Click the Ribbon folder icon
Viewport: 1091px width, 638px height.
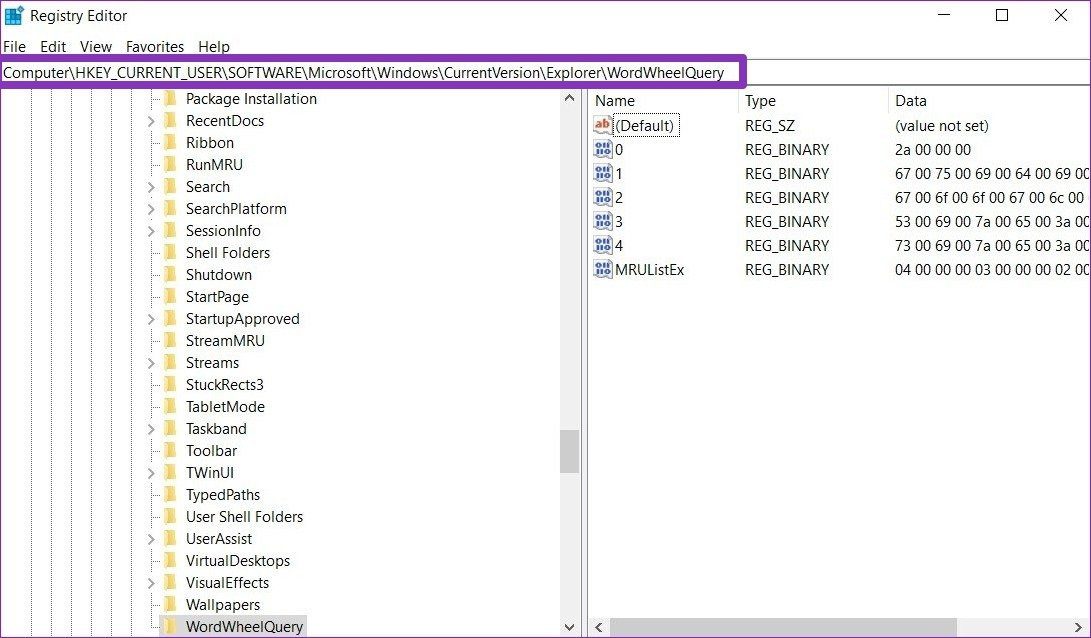coord(170,143)
